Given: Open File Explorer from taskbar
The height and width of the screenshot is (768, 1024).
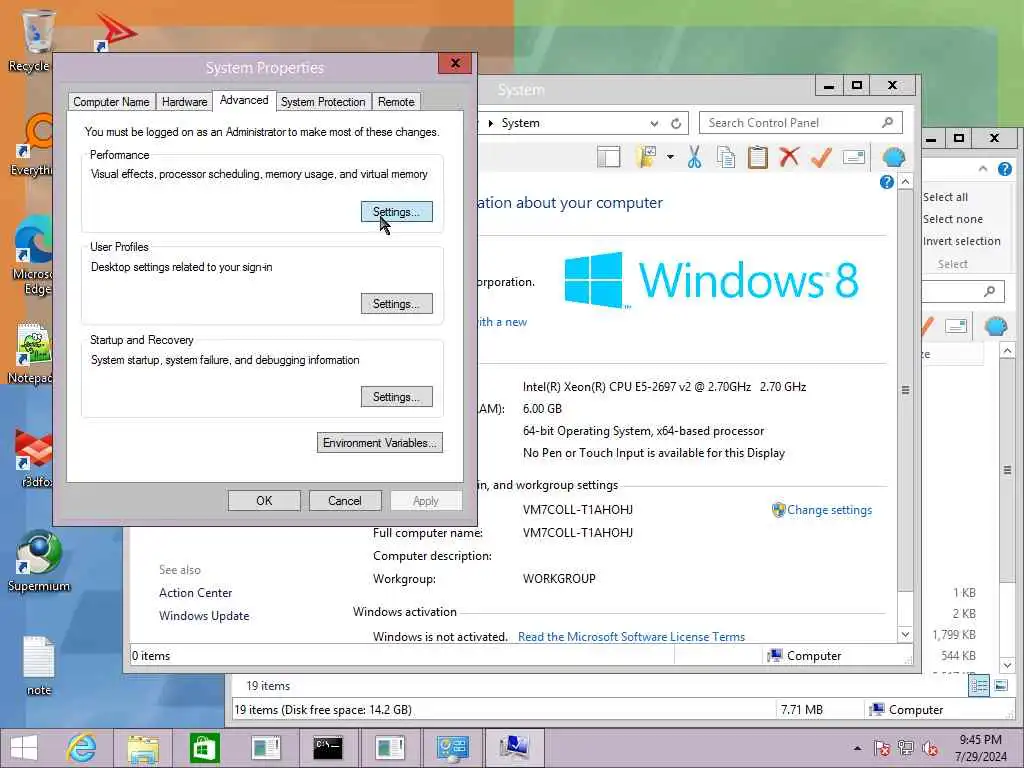Looking at the screenshot, I should click(x=143, y=749).
